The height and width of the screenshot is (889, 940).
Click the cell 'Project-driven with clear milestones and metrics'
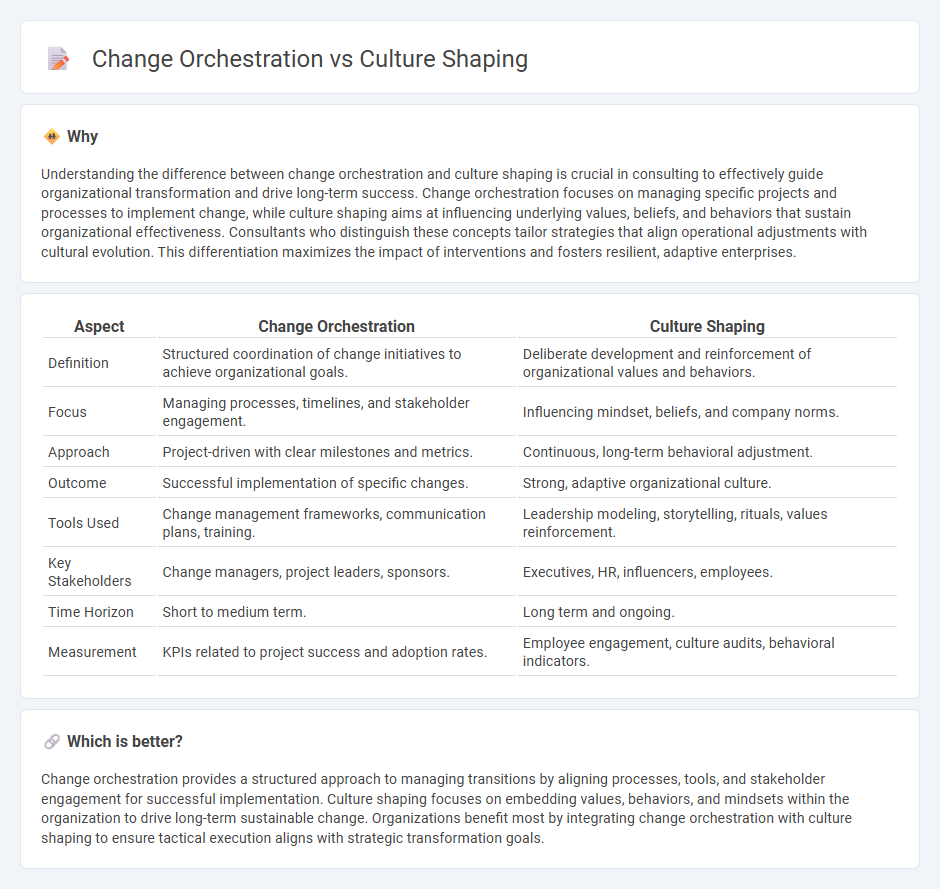pos(336,452)
